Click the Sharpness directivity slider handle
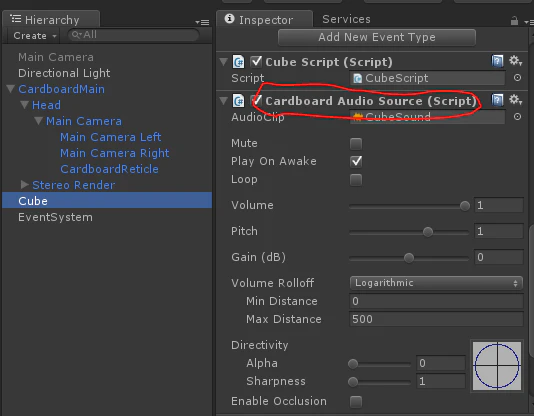Image resolution: width=534 pixels, height=416 pixels. point(353,382)
